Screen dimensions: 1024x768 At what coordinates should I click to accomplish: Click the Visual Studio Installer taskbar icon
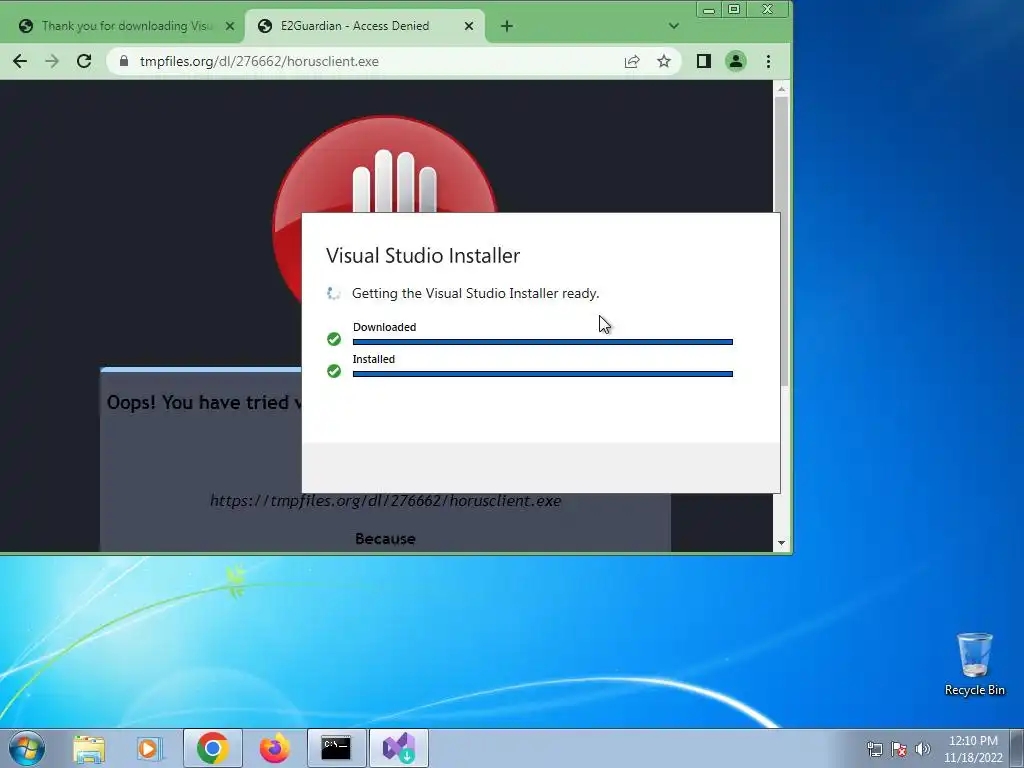click(x=398, y=748)
